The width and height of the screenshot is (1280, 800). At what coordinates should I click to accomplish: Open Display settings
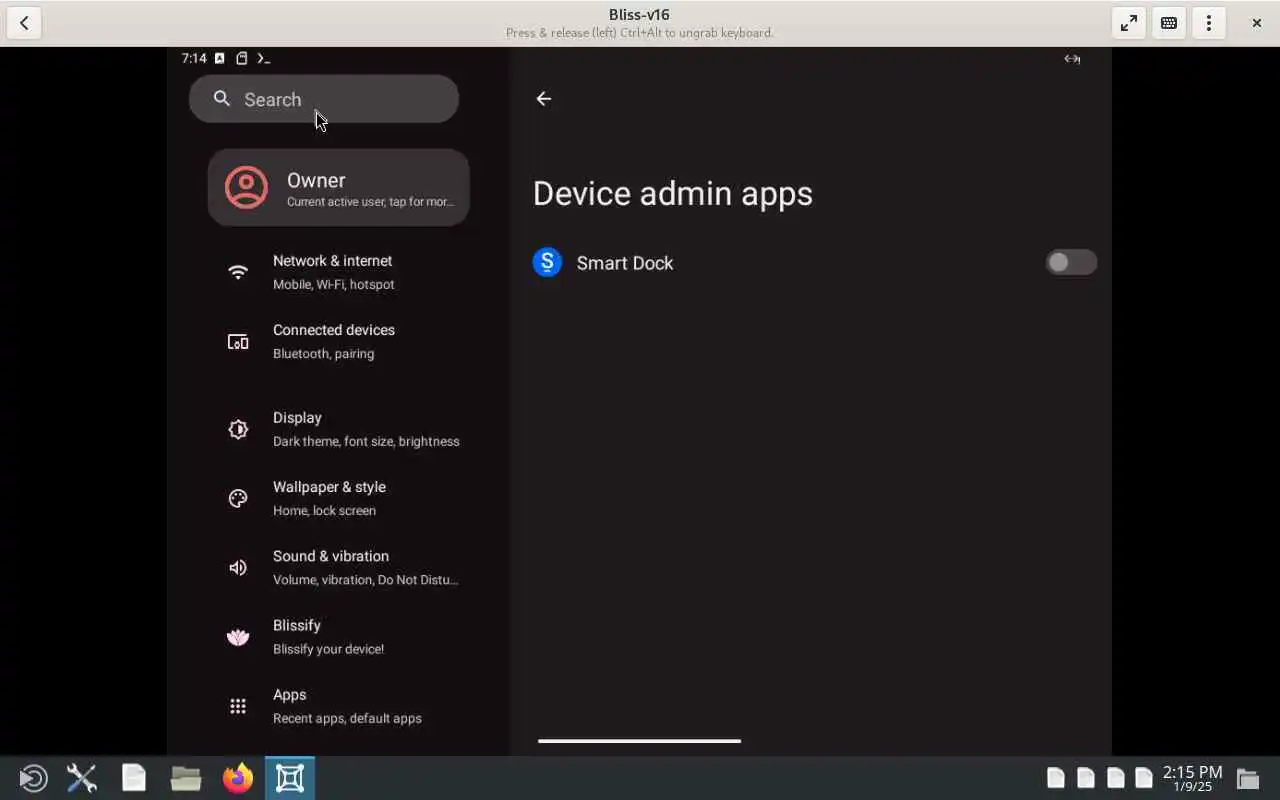tap(338, 429)
